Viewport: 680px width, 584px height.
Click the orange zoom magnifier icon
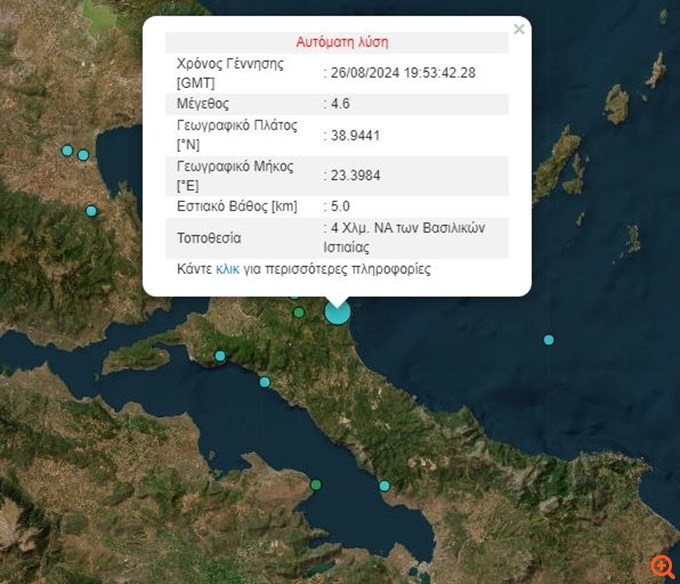coord(661,566)
